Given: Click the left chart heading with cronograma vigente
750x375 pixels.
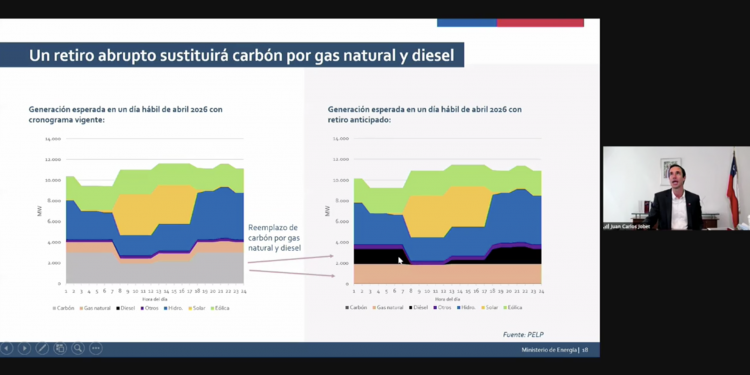Looking at the screenshot, I should tap(125, 114).
